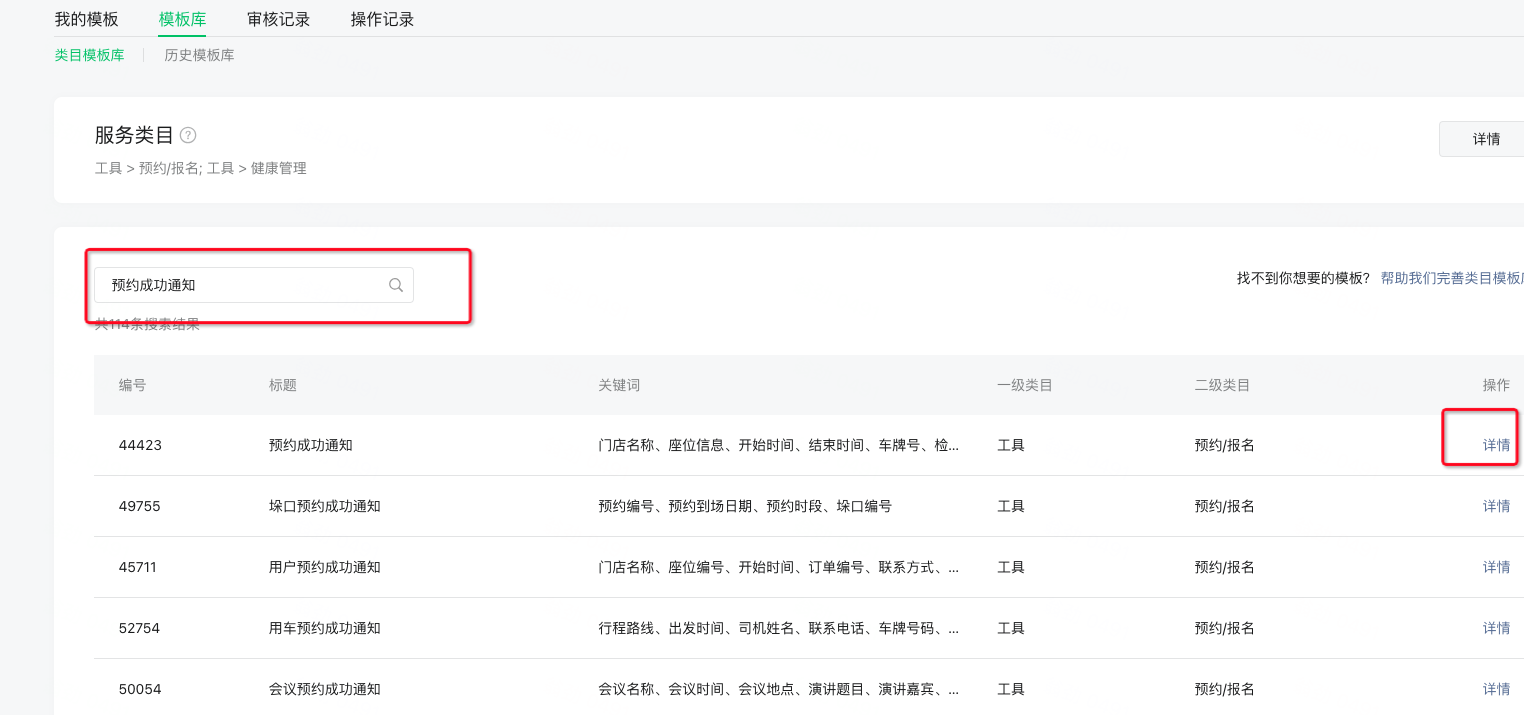This screenshot has width=1524, height=715.
Task: Open 详情 for 埠口预约成功通知
Action: tap(1496, 506)
